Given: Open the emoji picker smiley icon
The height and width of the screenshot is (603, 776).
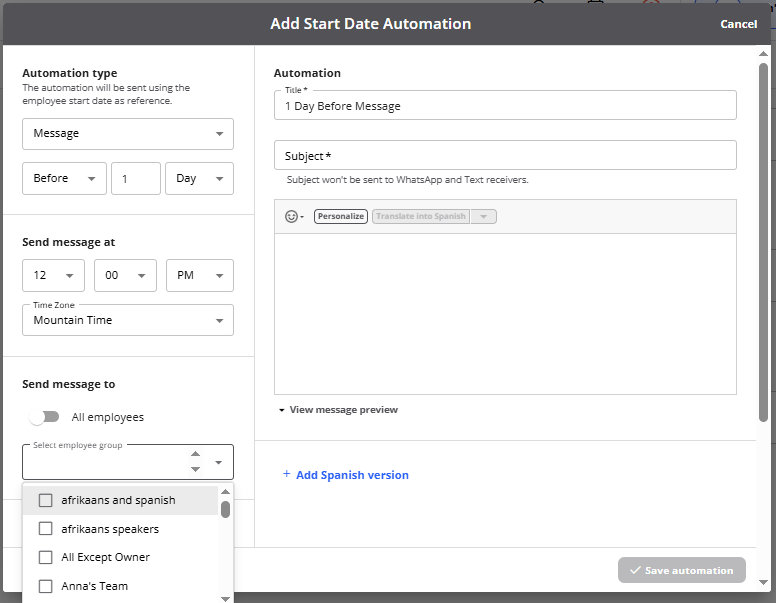Looking at the screenshot, I should pyautogui.click(x=292, y=216).
